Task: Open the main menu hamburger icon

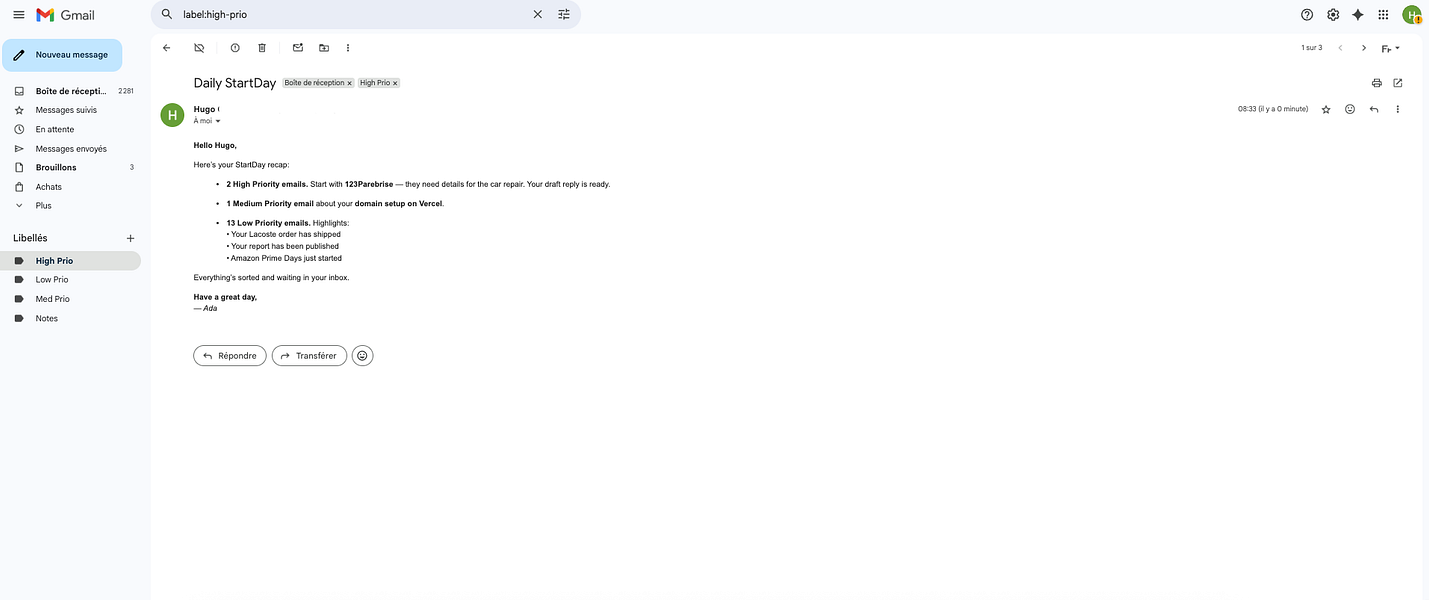Action: 18,15
